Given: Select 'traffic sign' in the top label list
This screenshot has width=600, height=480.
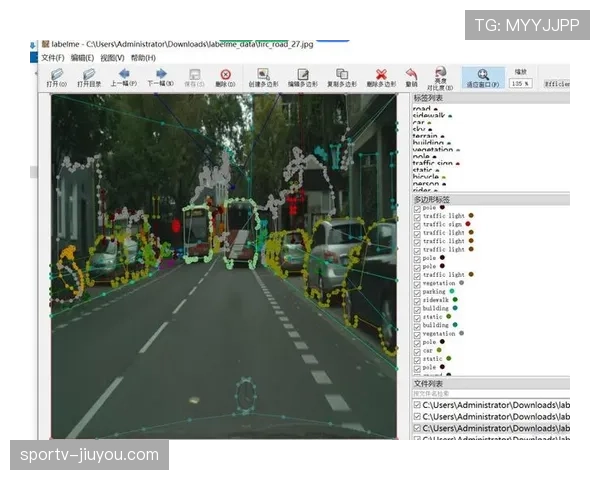Looking at the screenshot, I should pos(436,163).
